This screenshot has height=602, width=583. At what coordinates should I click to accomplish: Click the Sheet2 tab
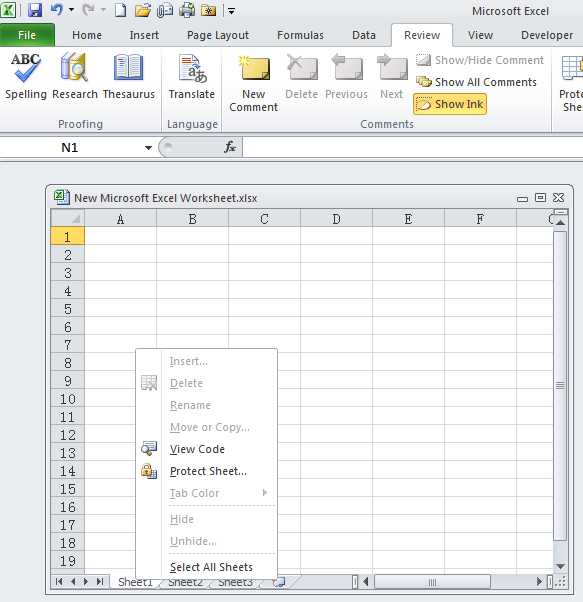[185, 583]
